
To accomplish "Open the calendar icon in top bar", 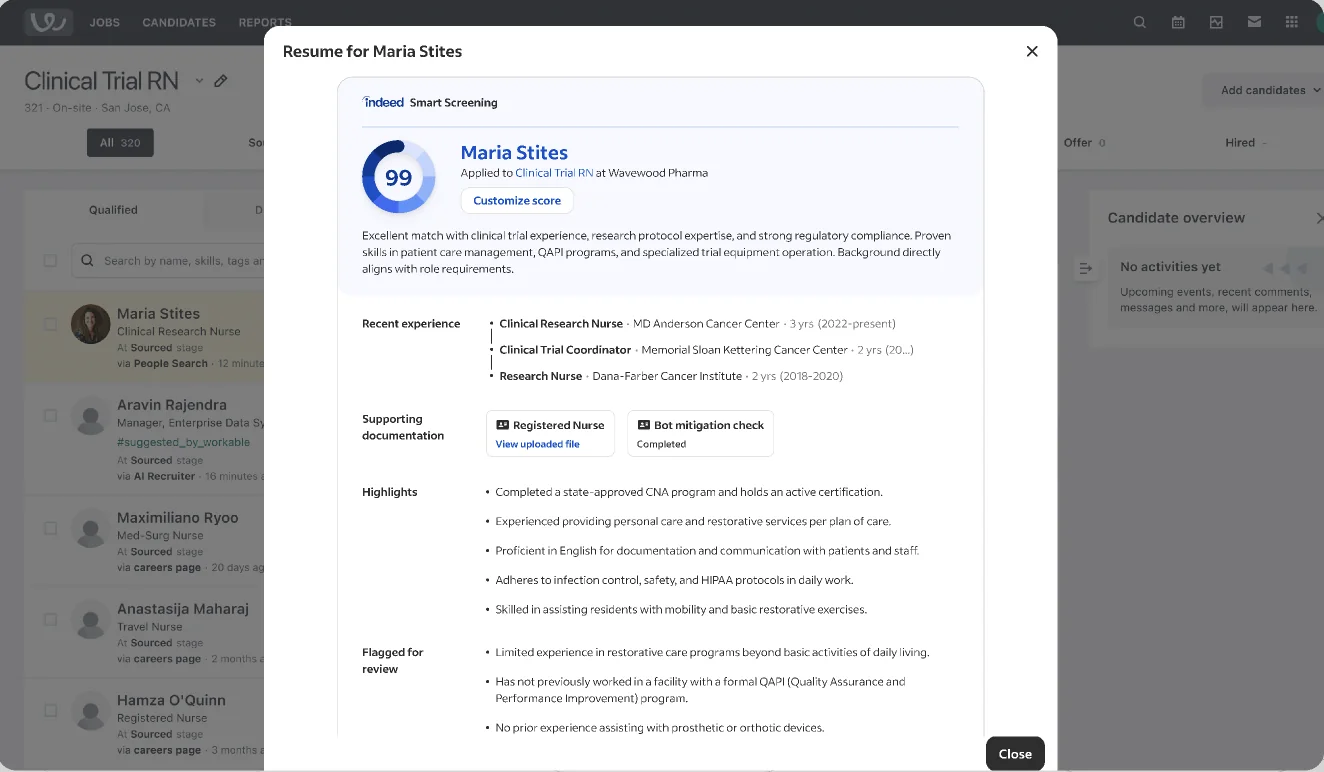I will pyautogui.click(x=1178, y=22).
